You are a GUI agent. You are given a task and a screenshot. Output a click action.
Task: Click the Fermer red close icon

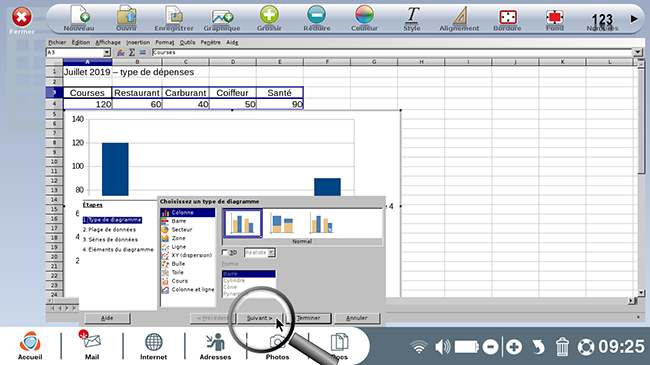coord(22,17)
